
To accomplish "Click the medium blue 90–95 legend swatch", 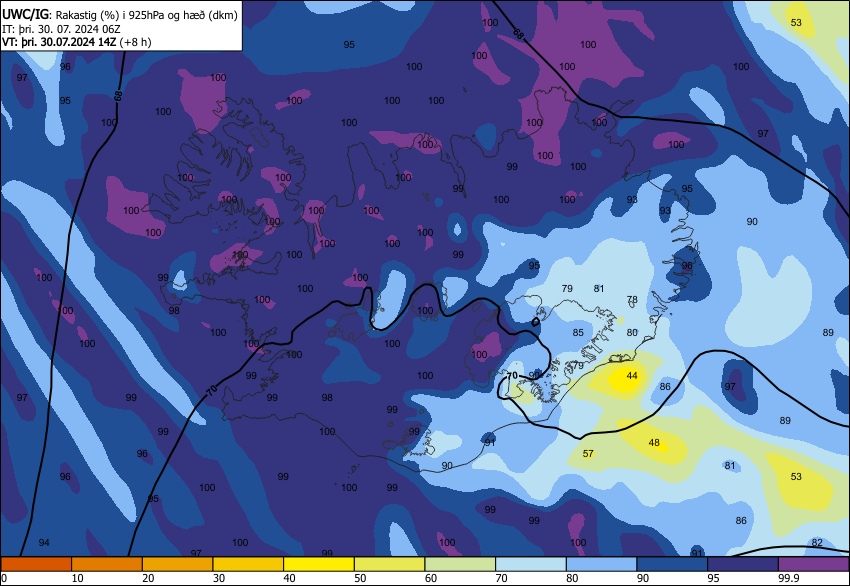I will [x=672, y=564].
